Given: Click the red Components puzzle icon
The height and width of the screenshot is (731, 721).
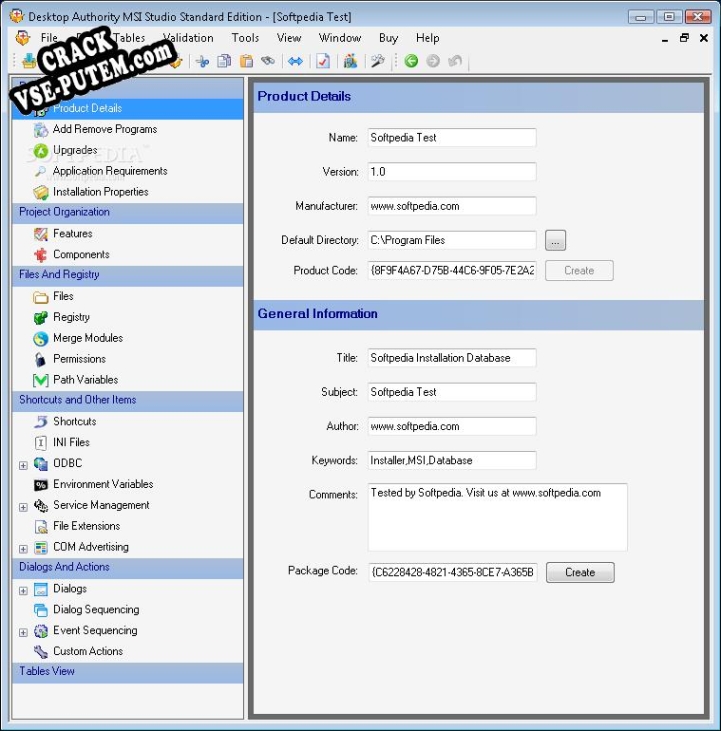Looking at the screenshot, I should [41, 255].
